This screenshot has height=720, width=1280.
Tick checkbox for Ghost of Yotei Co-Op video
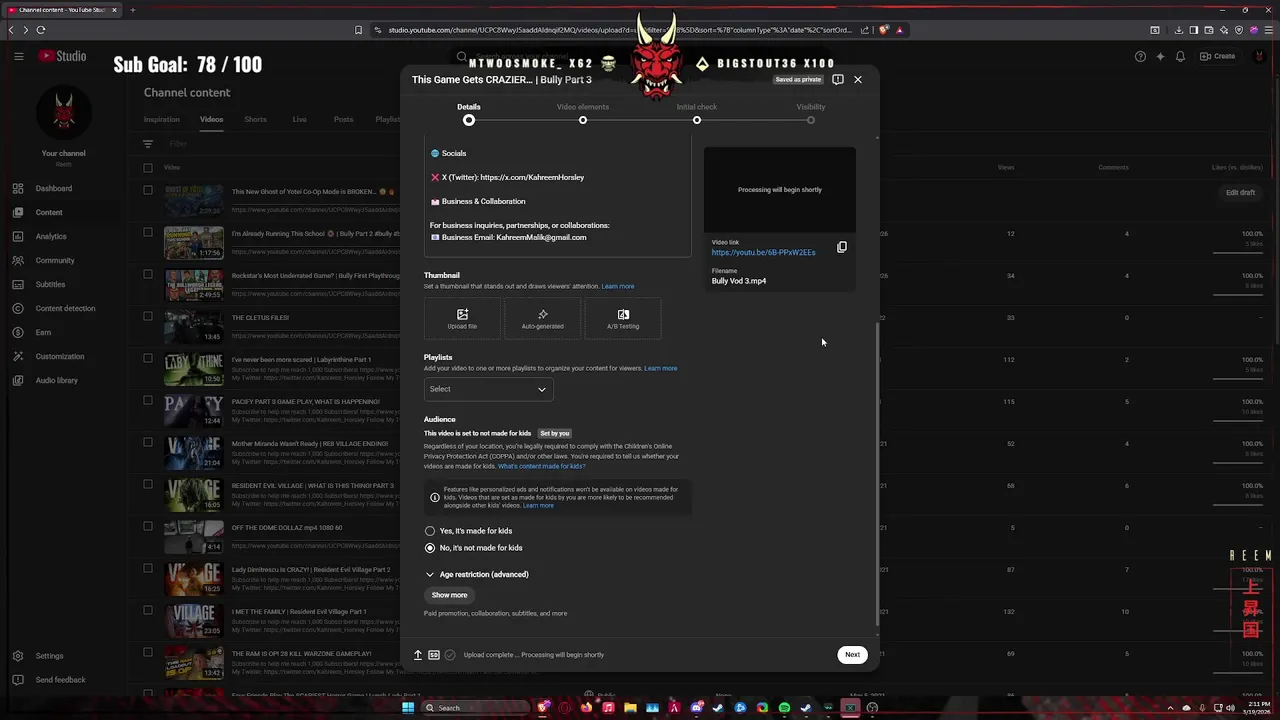pyautogui.click(x=148, y=190)
